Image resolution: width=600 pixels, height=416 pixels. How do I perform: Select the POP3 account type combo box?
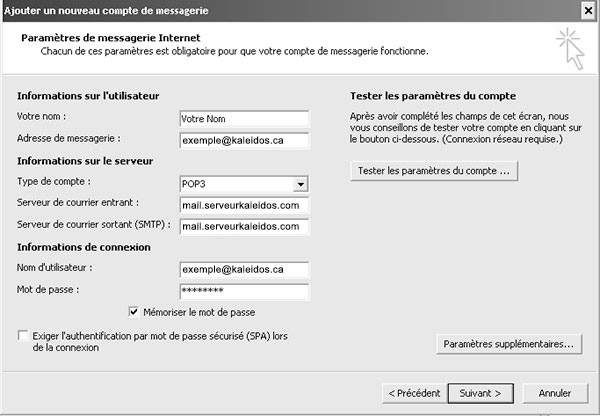point(244,184)
